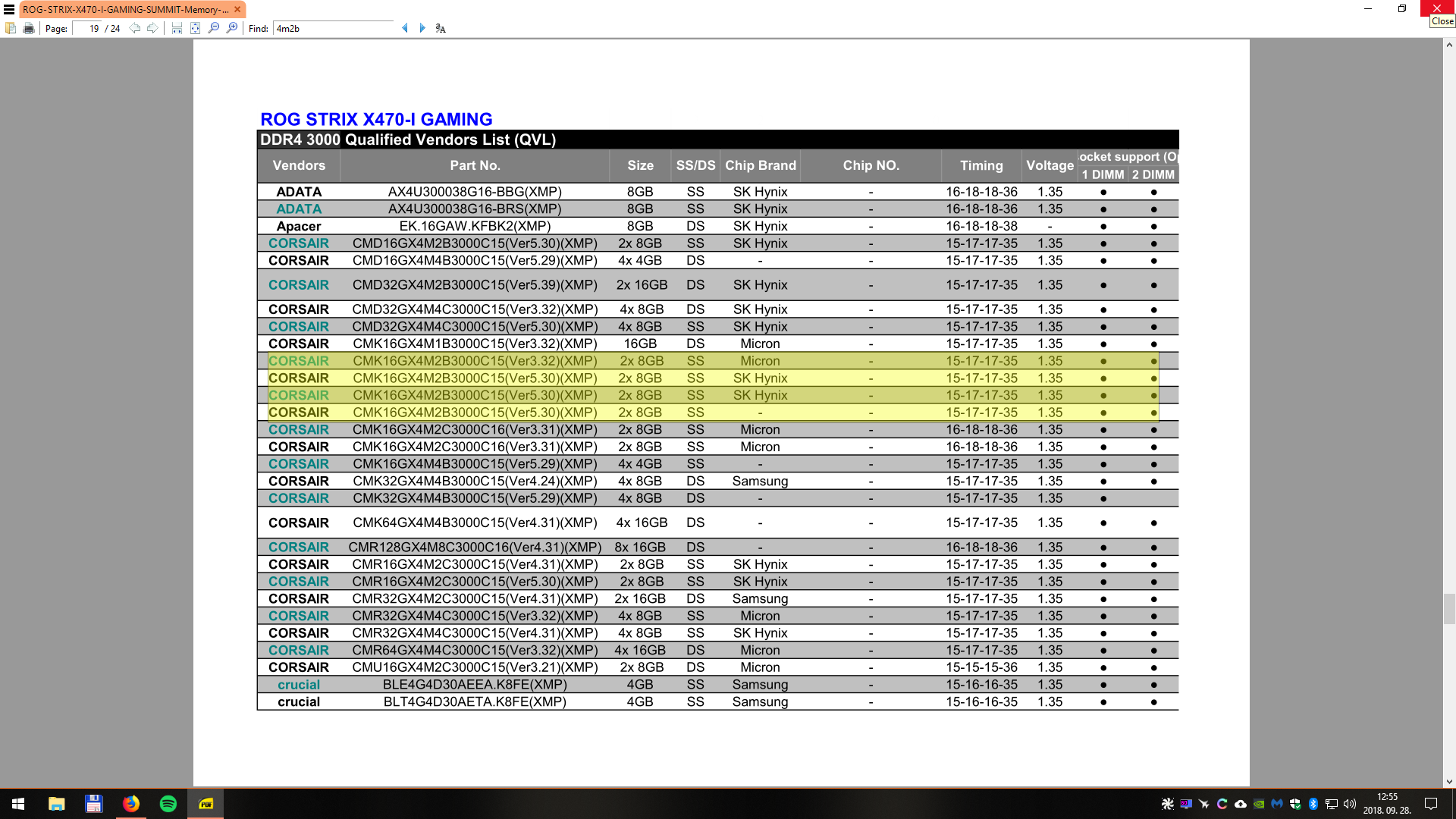Open Bluetooth tray icon
This screenshot has height=819, width=1456.
[x=1313, y=804]
